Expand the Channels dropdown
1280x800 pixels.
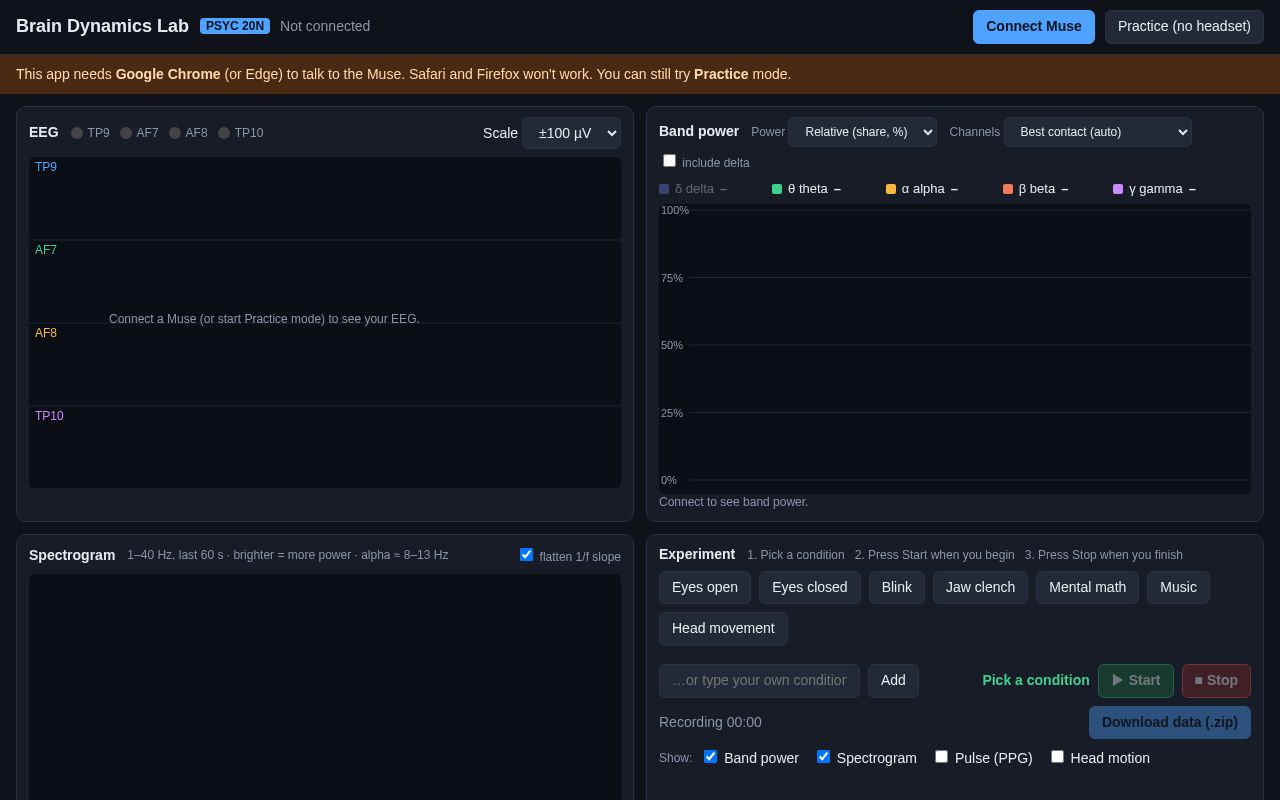point(1097,132)
